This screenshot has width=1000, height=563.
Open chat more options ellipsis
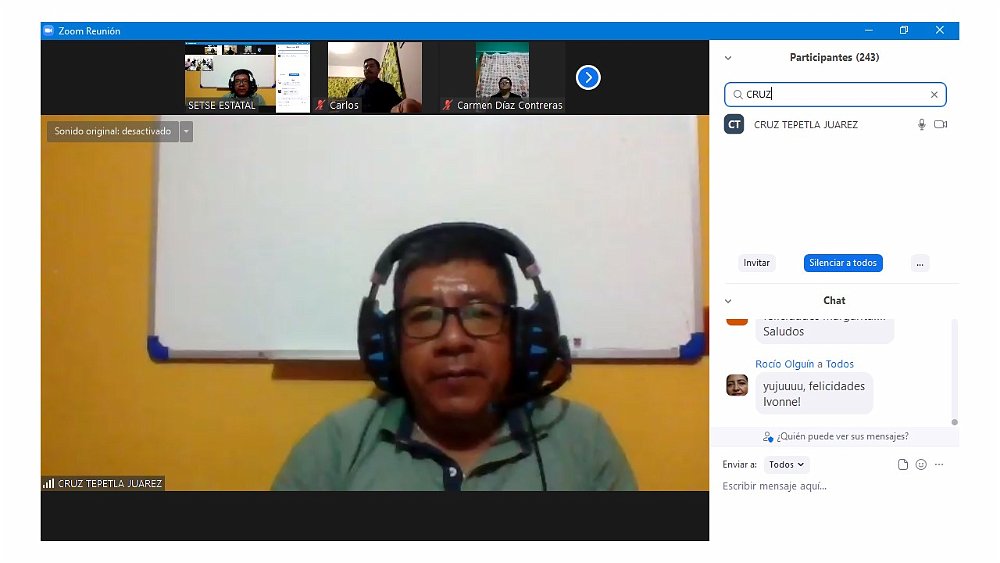(939, 465)
